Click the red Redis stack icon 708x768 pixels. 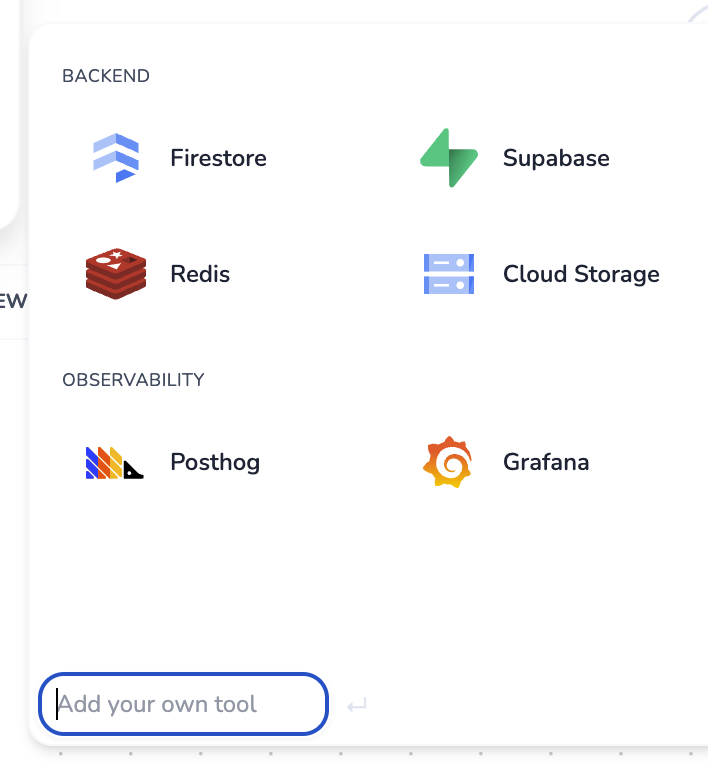coord(116,274)
